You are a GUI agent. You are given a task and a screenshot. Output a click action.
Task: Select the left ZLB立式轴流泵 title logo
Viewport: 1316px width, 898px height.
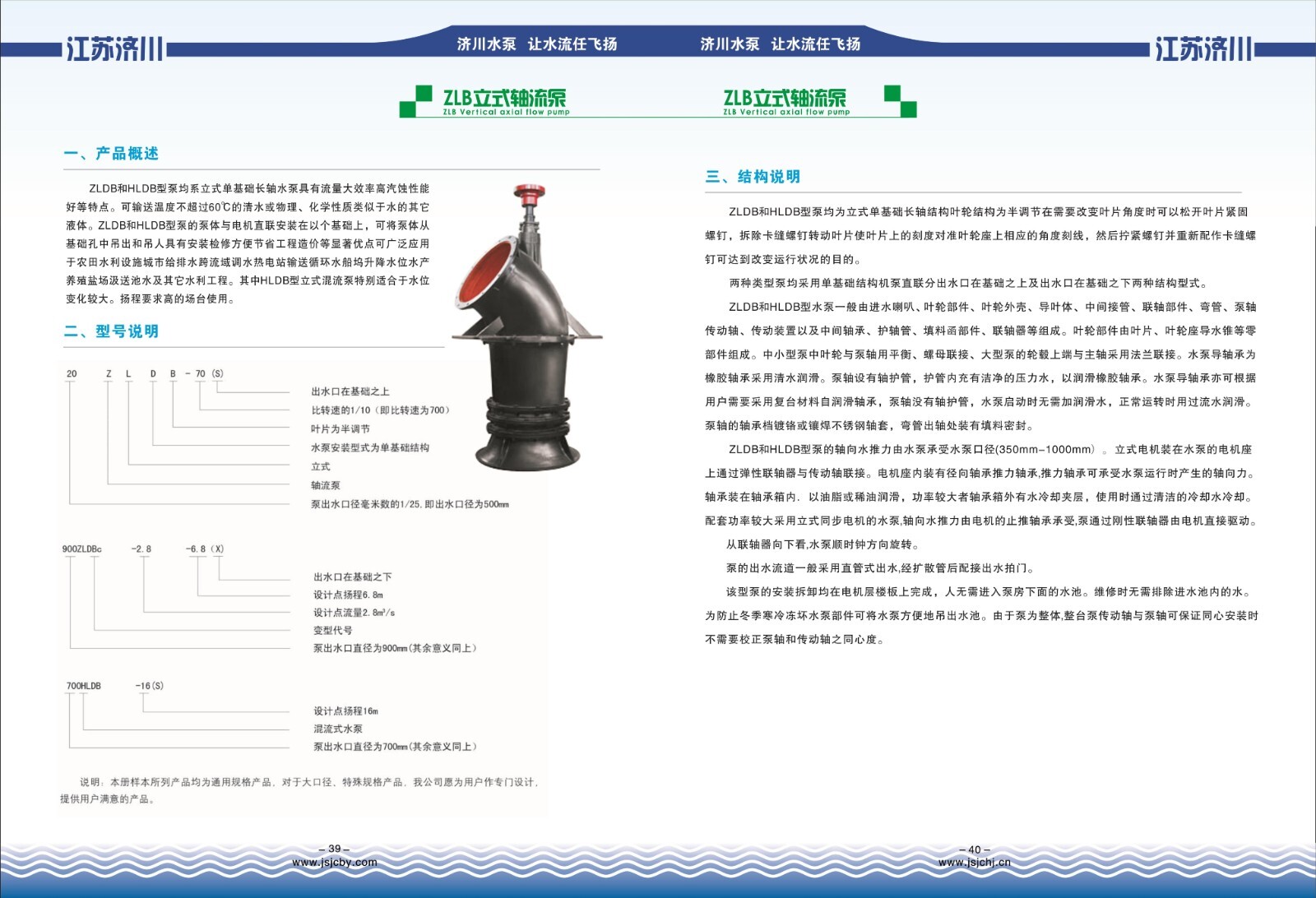coord(505,101)
